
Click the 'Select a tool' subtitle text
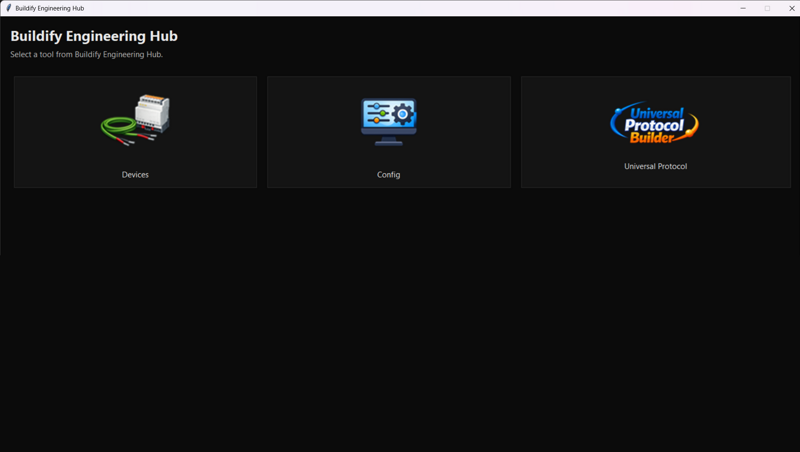tap(86, 55)
